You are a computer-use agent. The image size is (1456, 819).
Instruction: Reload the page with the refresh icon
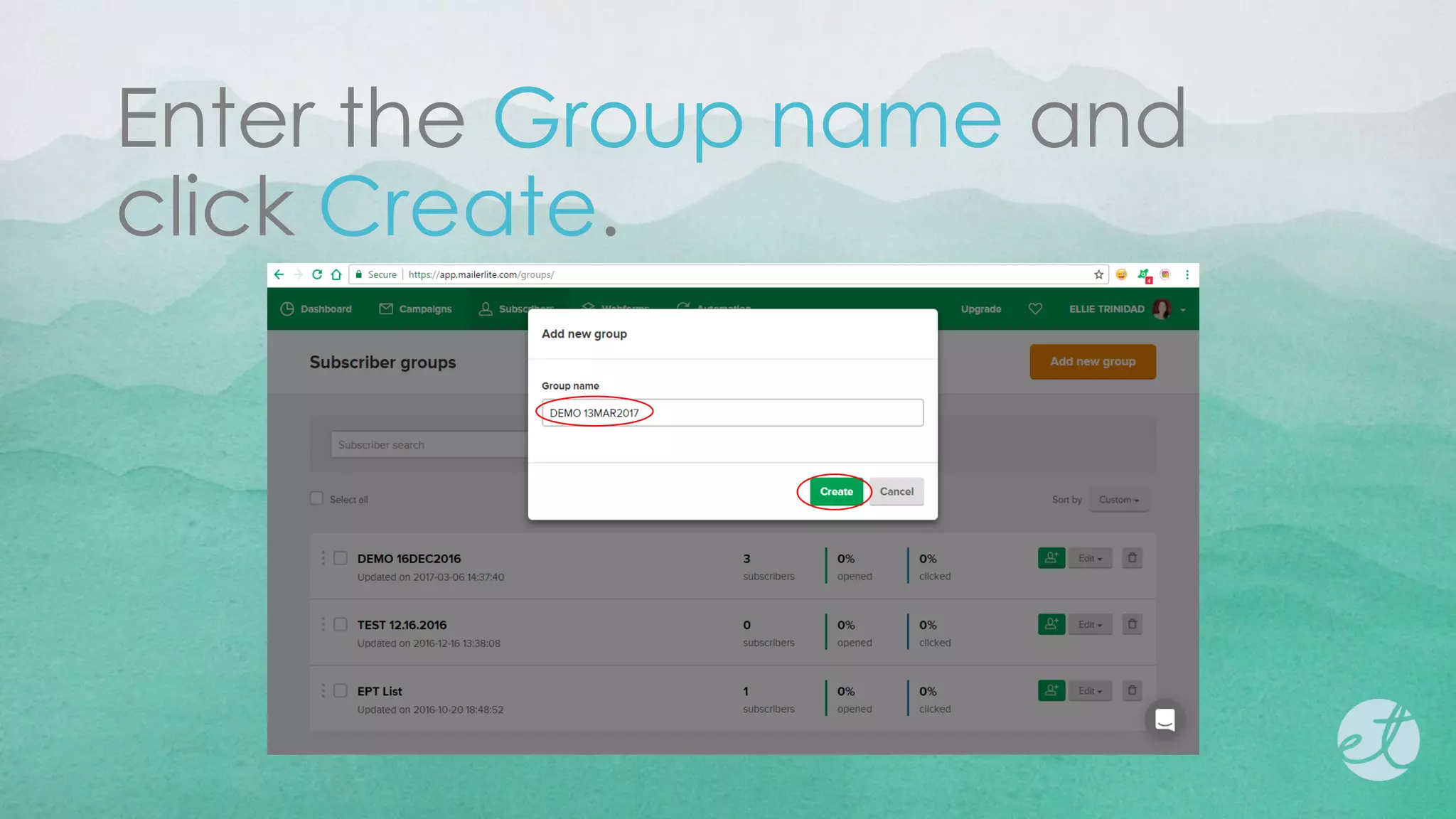click(317, 274)
